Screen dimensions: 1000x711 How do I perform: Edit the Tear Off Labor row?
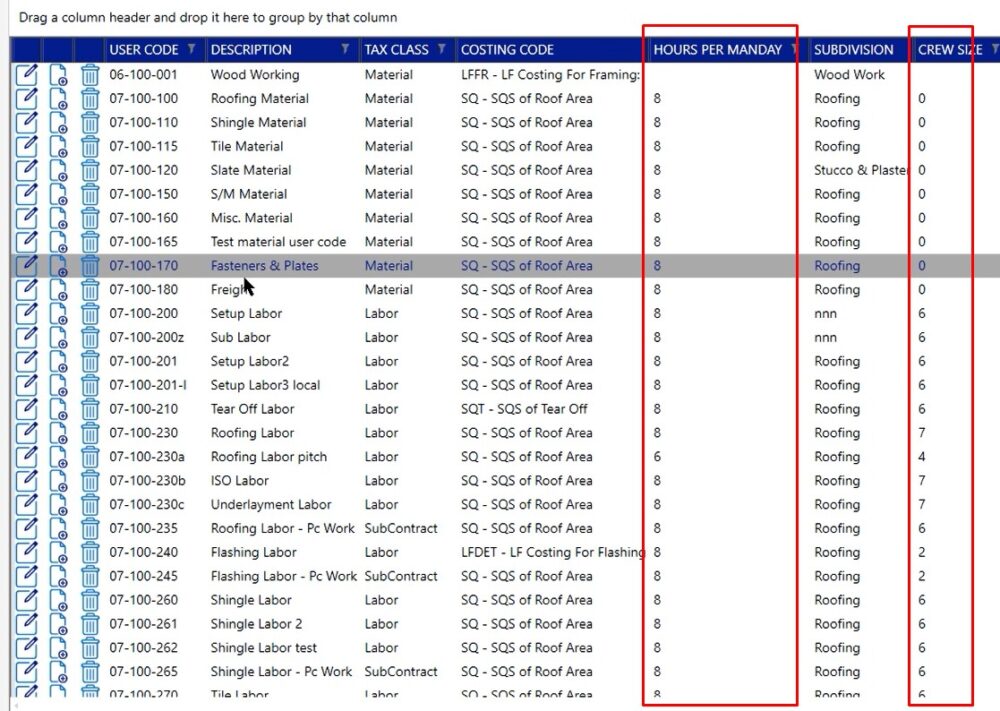(x=27, y=409)
